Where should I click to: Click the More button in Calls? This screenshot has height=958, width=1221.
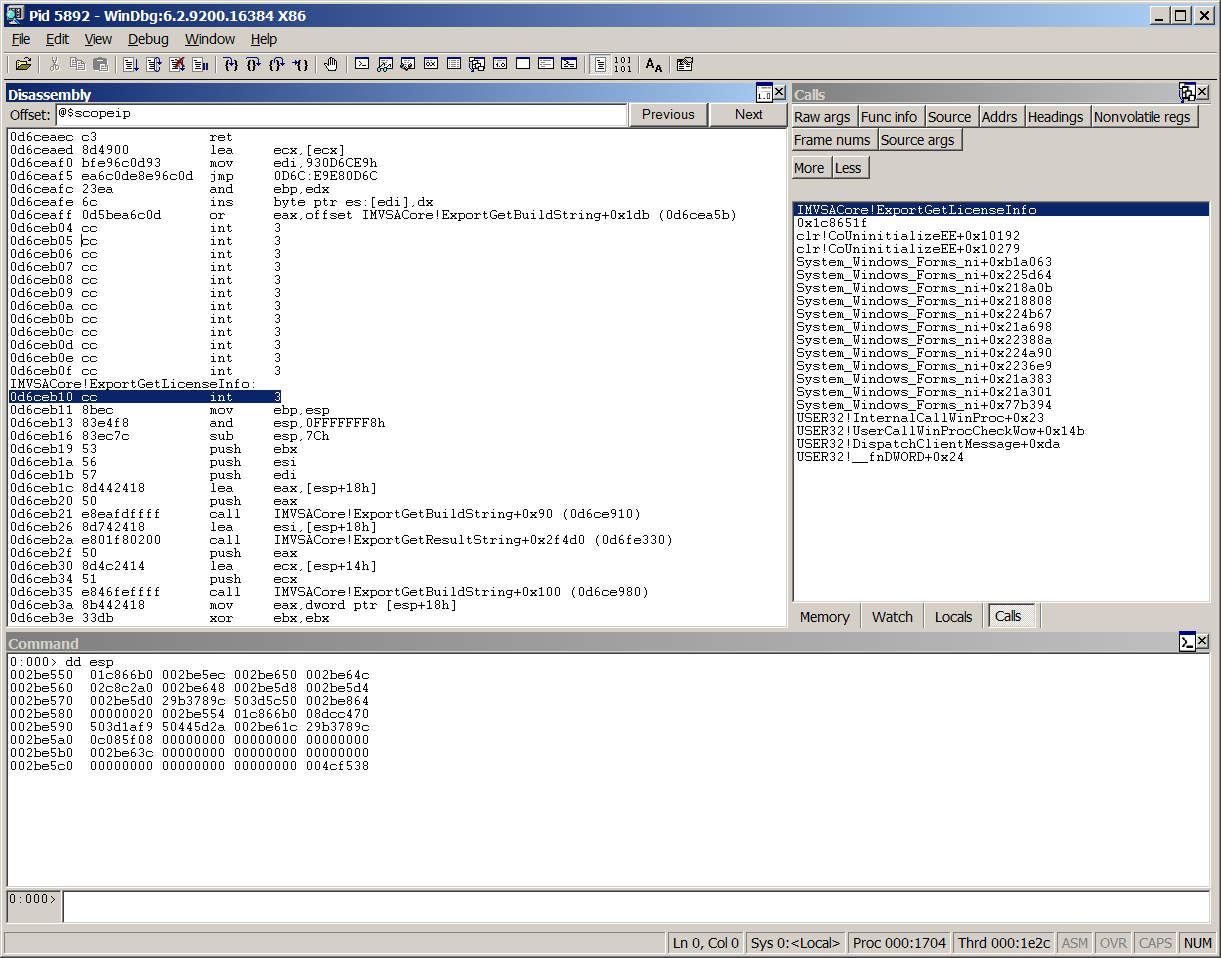pos(809,168)
